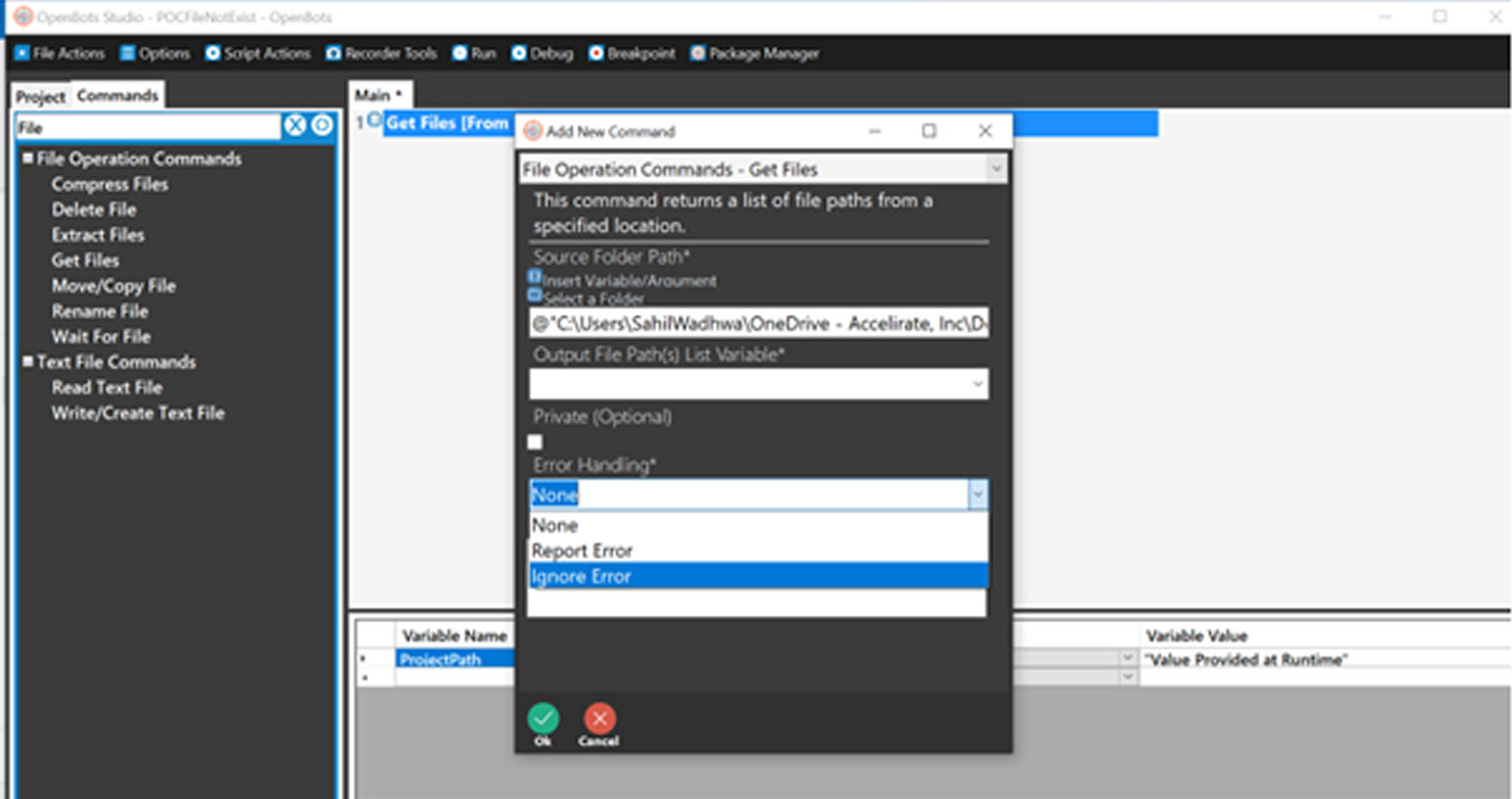1512x799 pixels.
Task: Click the green Ok checkmark icon
Action: [542, 718]
